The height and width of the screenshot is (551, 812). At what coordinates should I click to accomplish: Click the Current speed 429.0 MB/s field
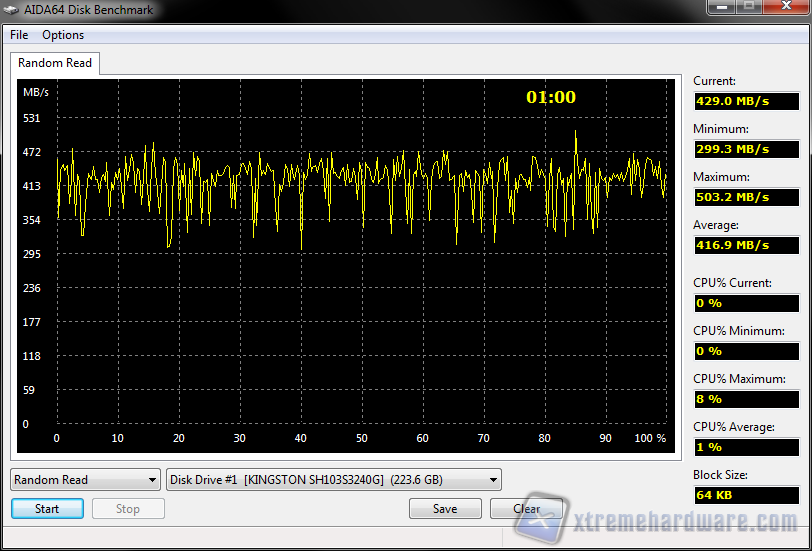[746, 101]
